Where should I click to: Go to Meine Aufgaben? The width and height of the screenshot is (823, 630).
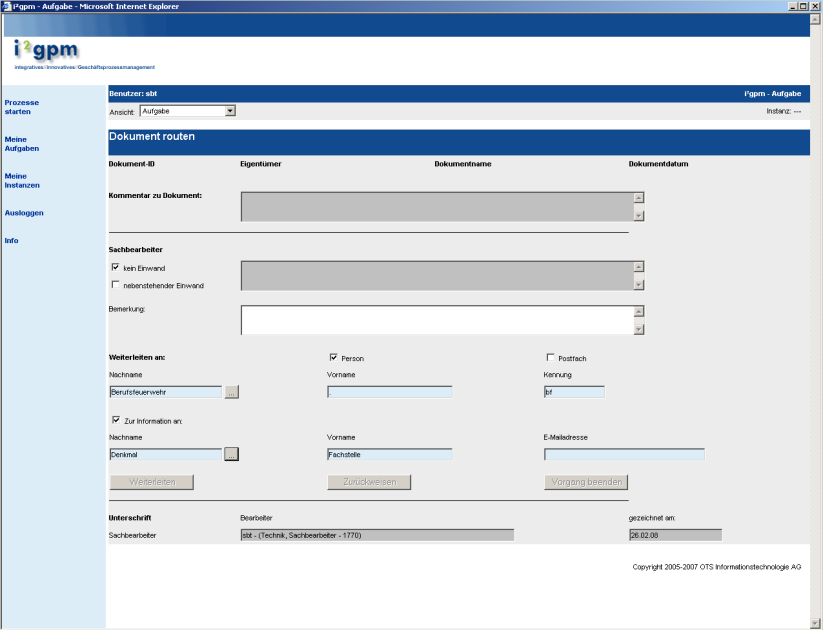(x=22, y=144)
